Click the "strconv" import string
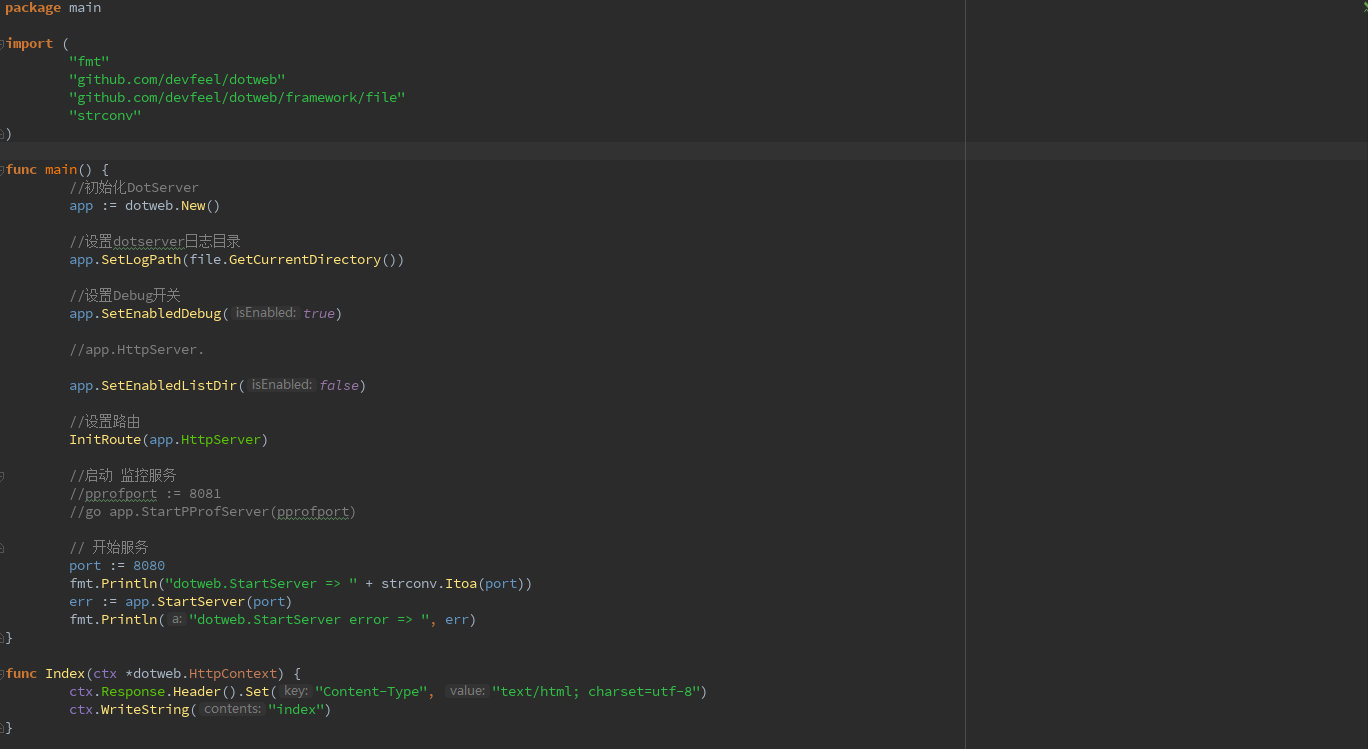The image size is (1368, 749). point(105,115)
